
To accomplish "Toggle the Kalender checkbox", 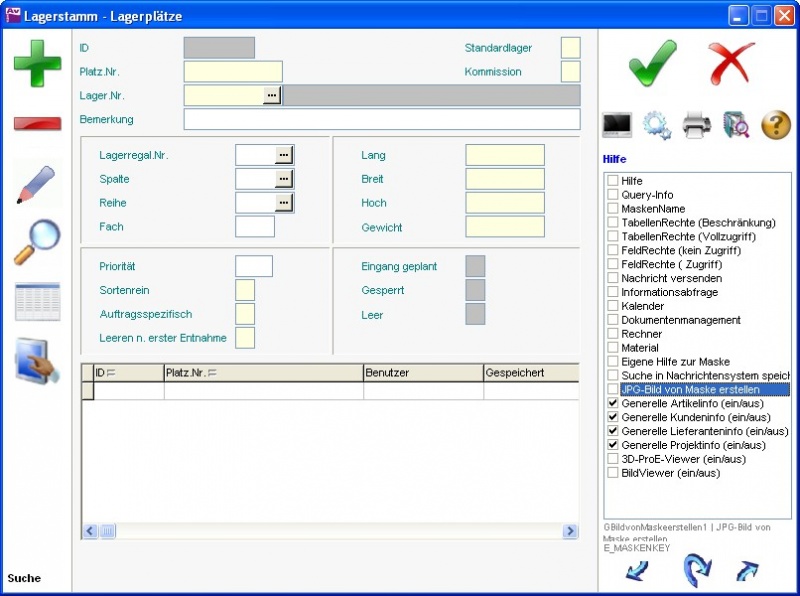I will [613, 306].
